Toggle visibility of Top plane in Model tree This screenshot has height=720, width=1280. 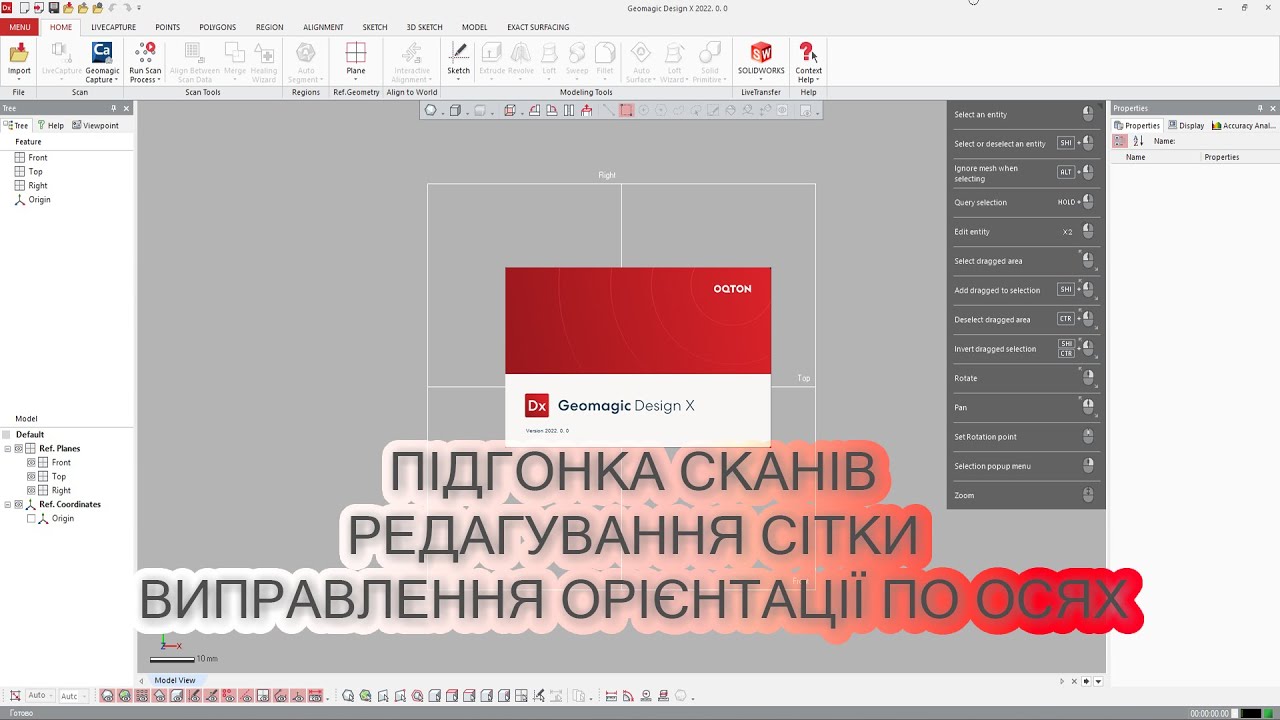(31, 477)
